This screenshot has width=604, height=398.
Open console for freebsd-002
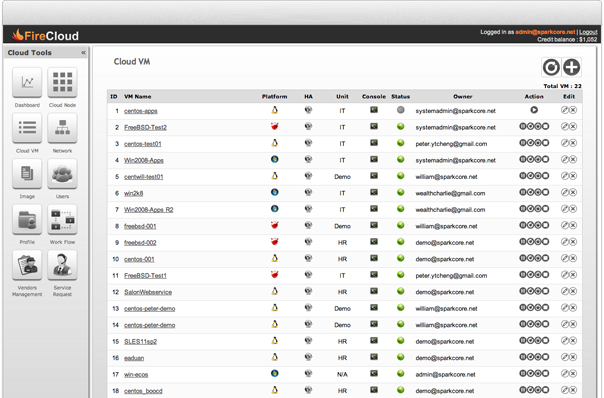374,242
